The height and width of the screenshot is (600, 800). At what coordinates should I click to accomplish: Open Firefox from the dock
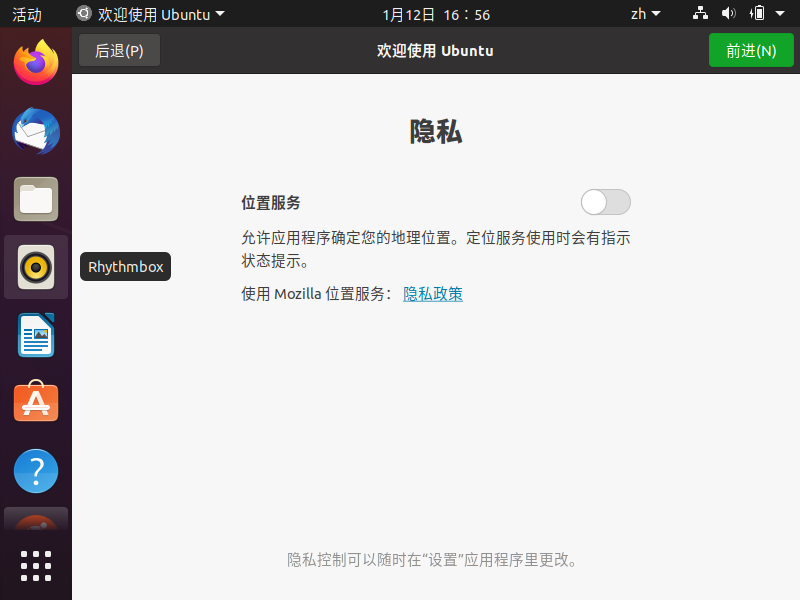[36, 62]
